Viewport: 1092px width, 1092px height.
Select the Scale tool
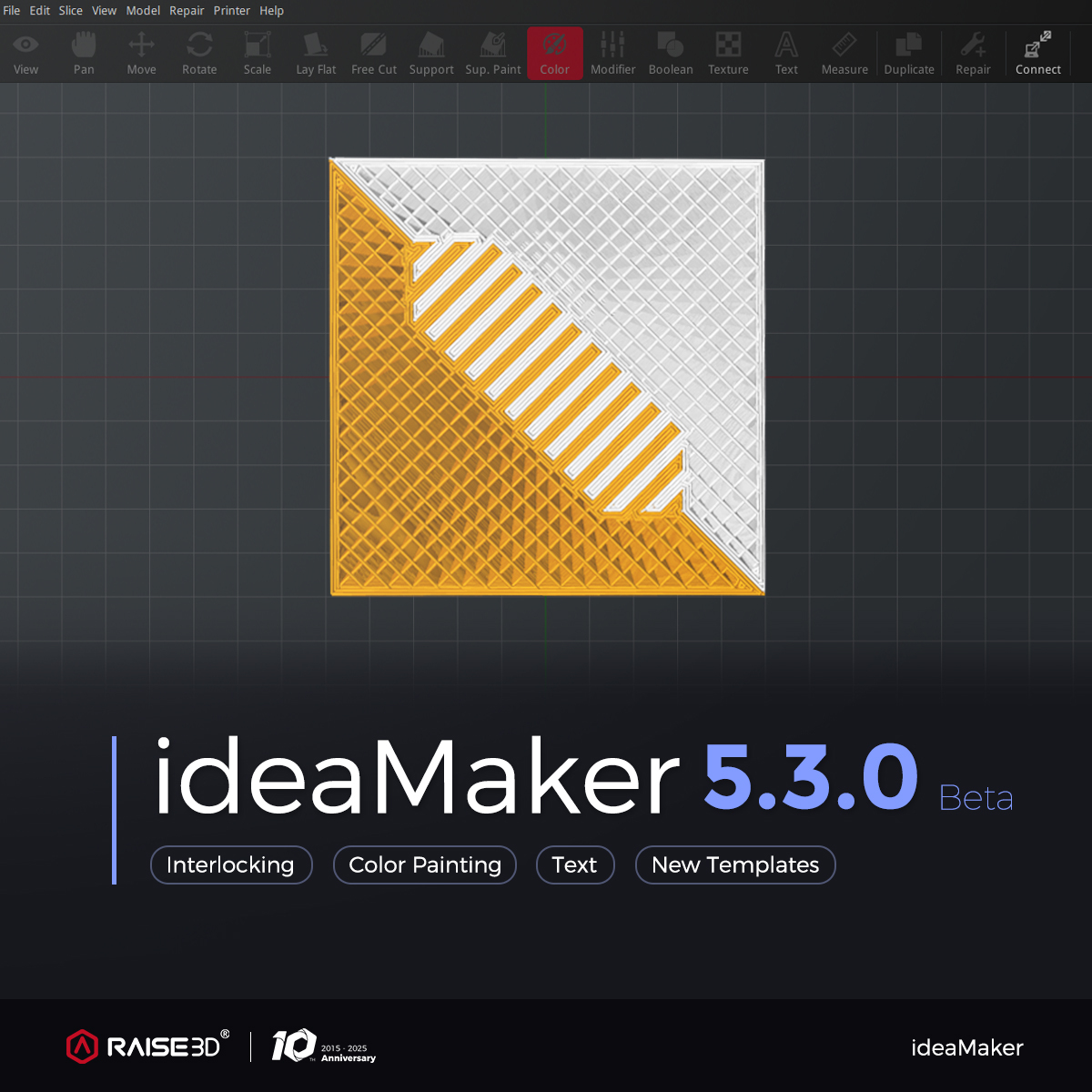click(258, 54)
